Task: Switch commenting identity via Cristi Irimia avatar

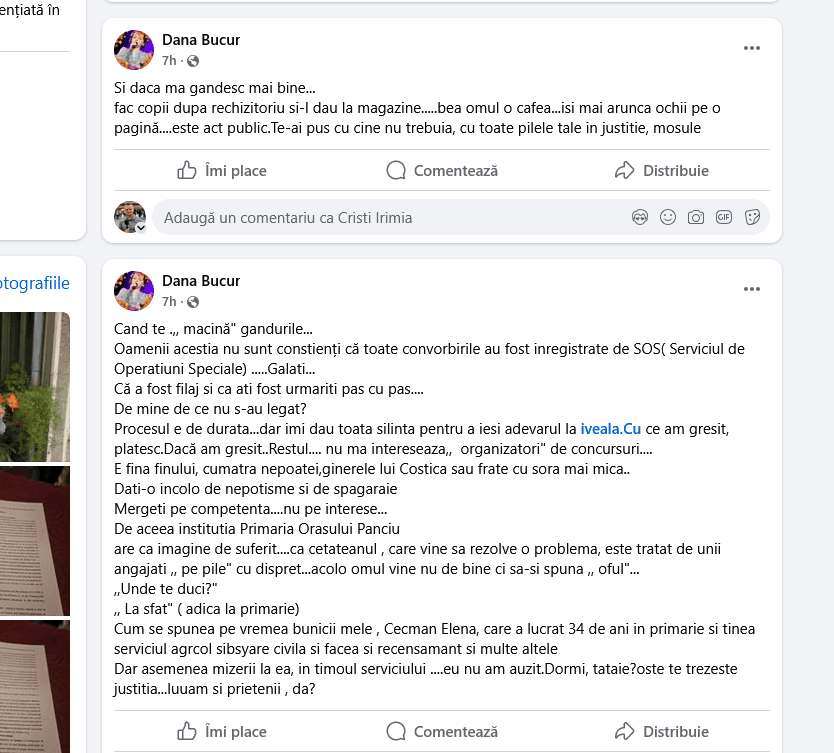Action: [x=131, y=217]
